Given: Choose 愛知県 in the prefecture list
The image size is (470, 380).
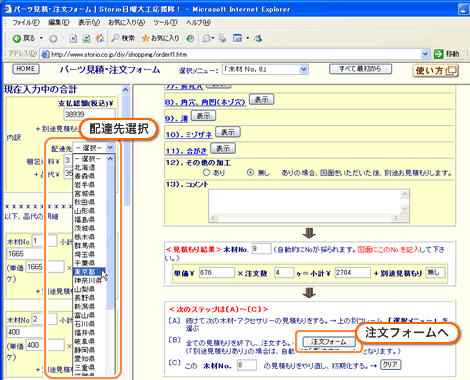Looking at the screenshot, I should pos(89,359).
